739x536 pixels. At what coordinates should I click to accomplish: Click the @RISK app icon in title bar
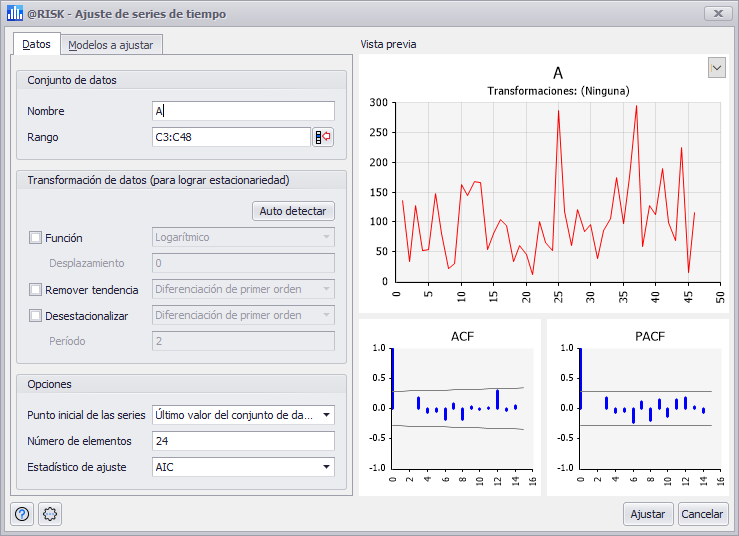tap(14, 14)
